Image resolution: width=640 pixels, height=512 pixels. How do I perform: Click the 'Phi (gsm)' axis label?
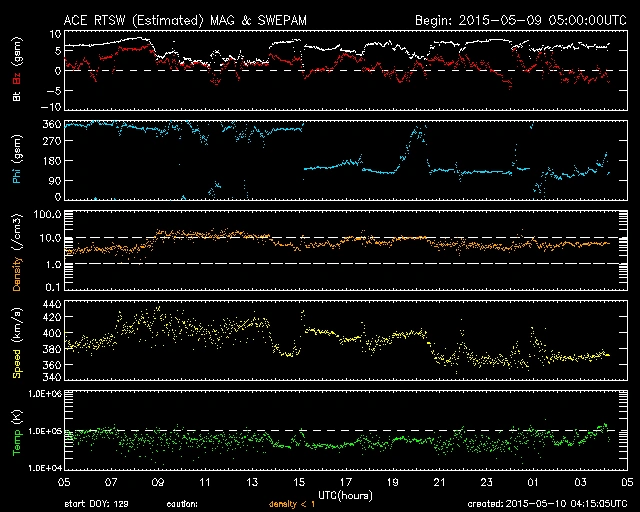pyautogui.click(x=17, y=159)
